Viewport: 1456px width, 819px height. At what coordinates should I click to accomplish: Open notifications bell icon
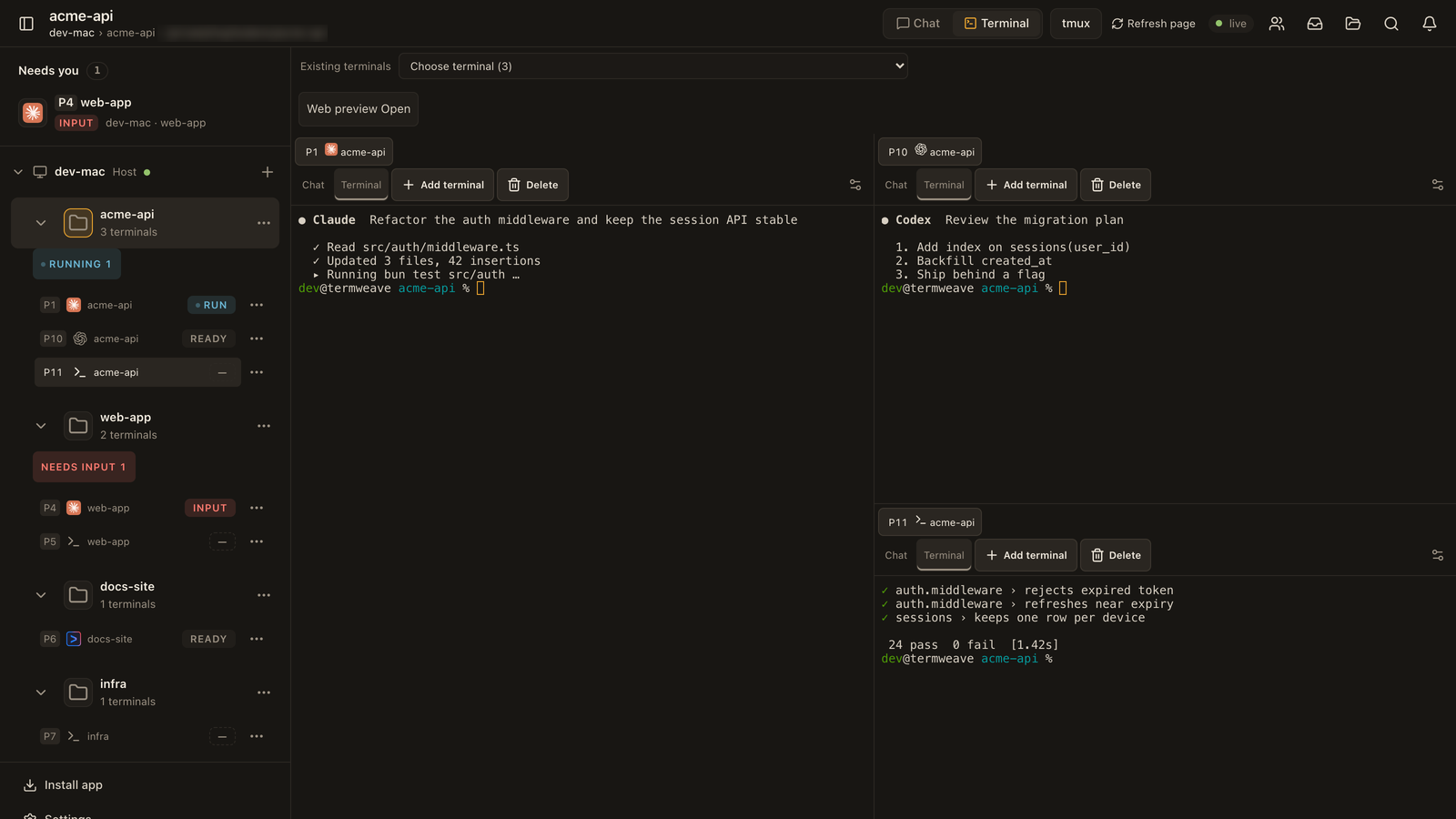[x=1430, y=24]
